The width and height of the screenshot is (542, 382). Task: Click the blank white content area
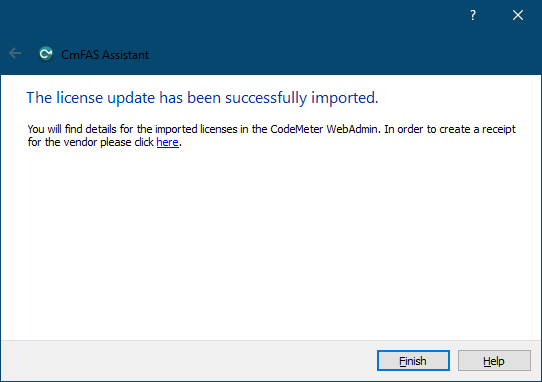271,242
